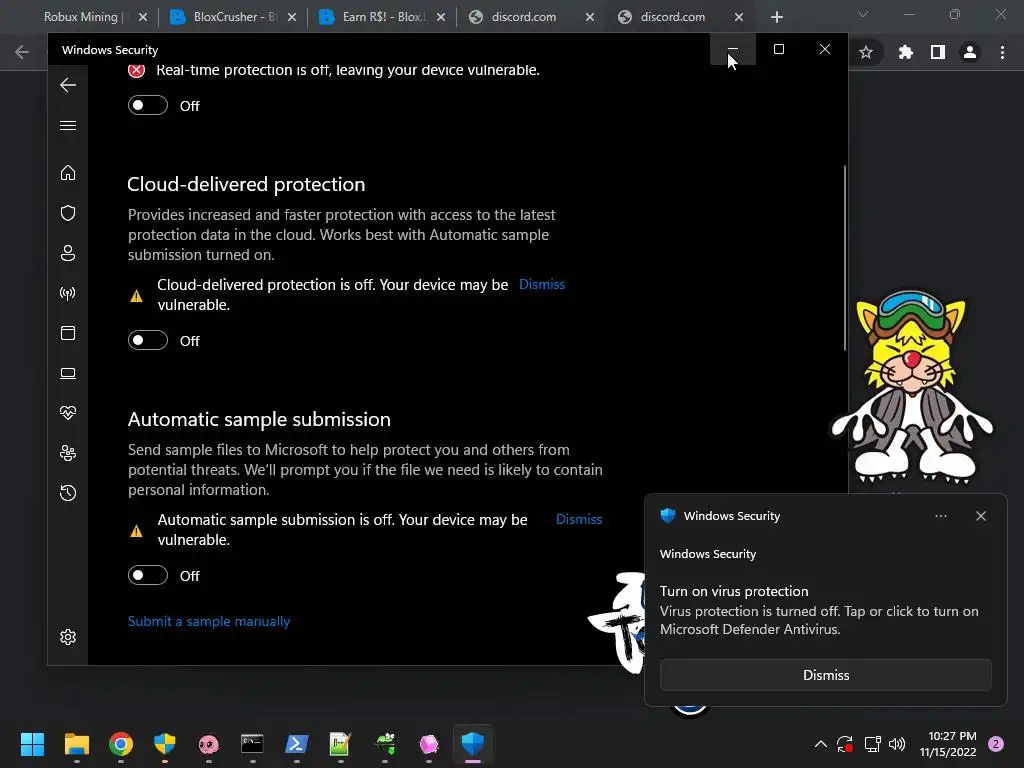Open the Home section in sidebar
This screenshot has height=768, width=1024.
(68, 172)
